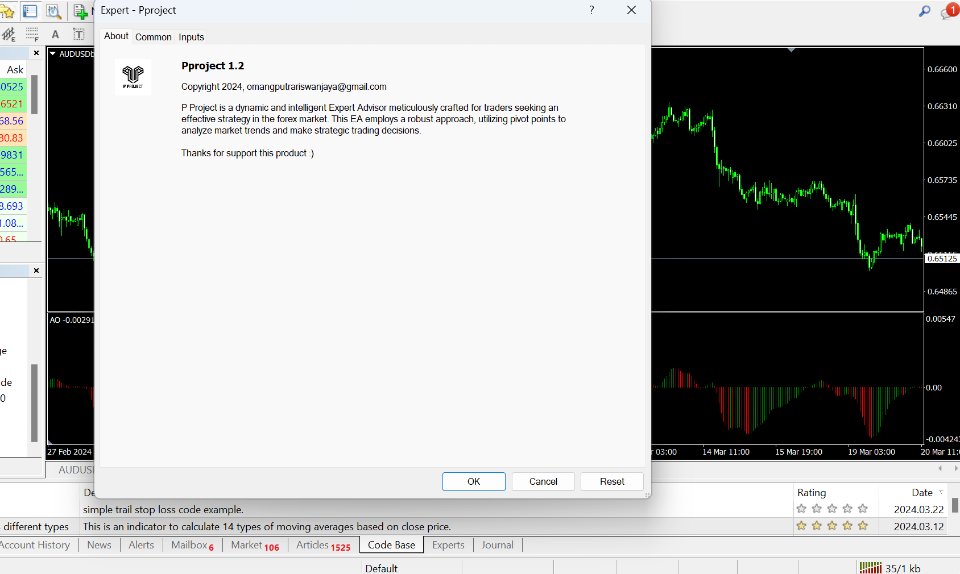Viewport: 960px width, 574px height.
Task: Click the 68.56 ask price row
Action: click(x=13, y=121)
